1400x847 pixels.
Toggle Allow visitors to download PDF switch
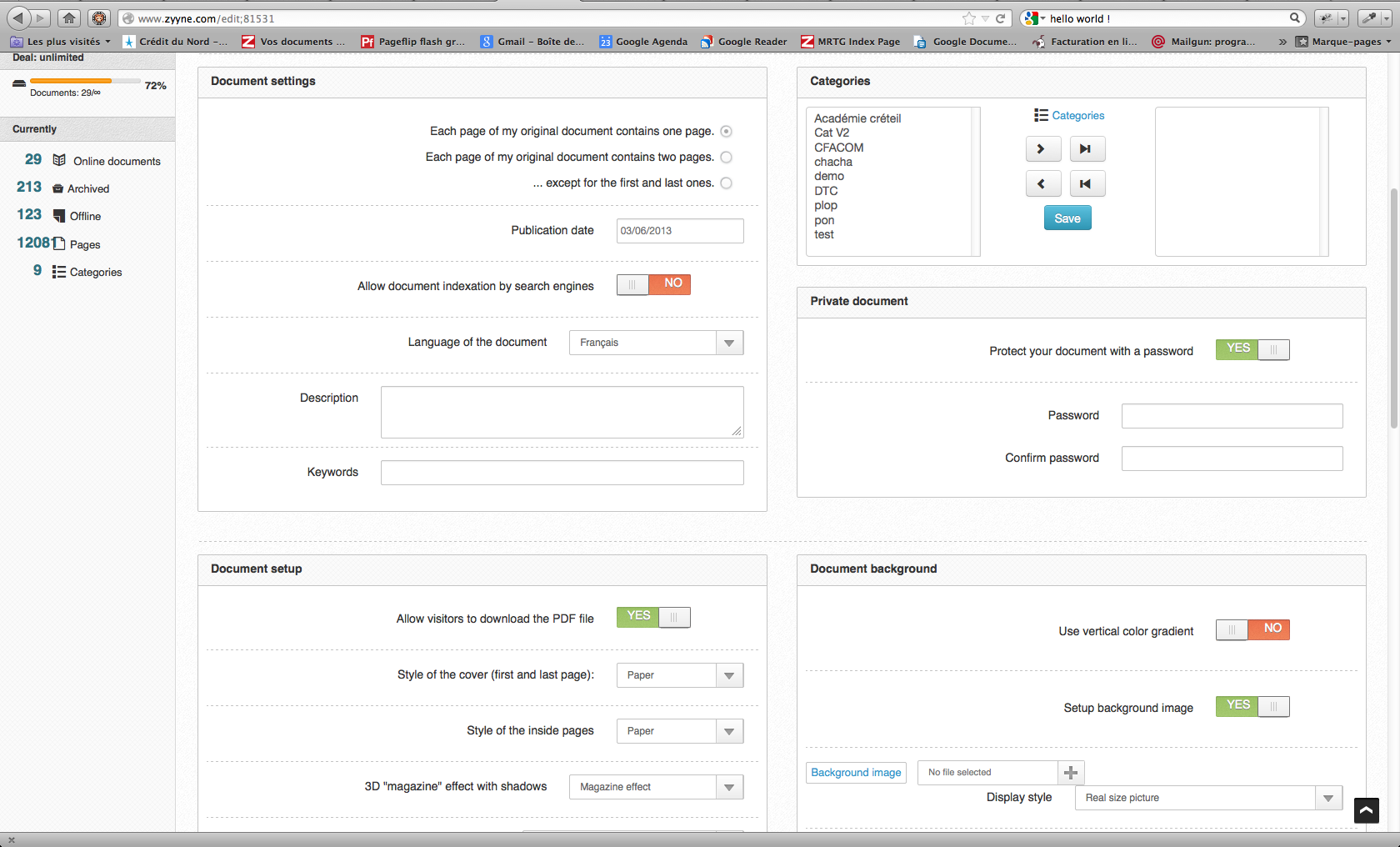(x=653, y=617)
